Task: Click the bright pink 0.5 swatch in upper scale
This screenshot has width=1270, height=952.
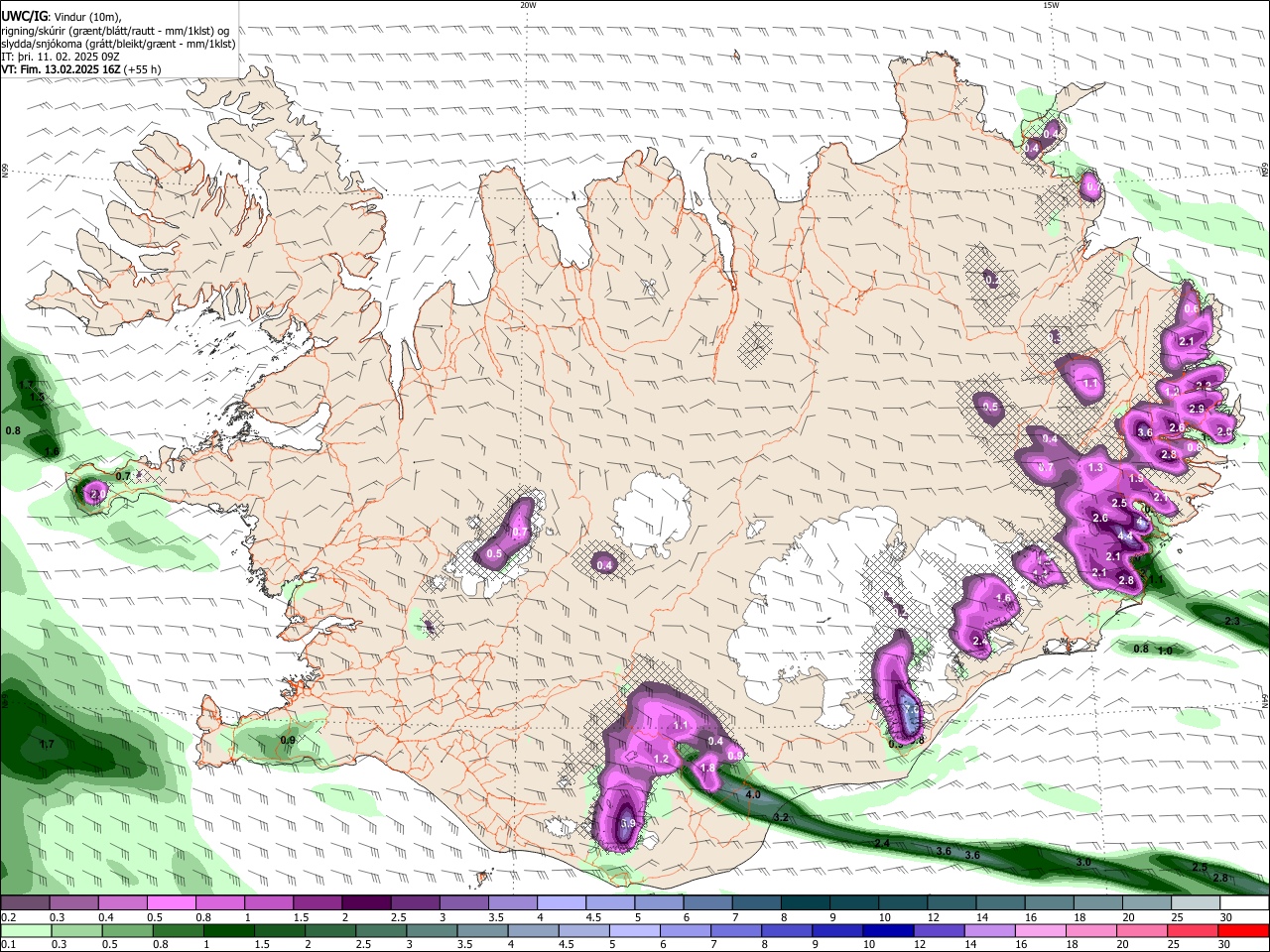Action: tap(171, 902)
